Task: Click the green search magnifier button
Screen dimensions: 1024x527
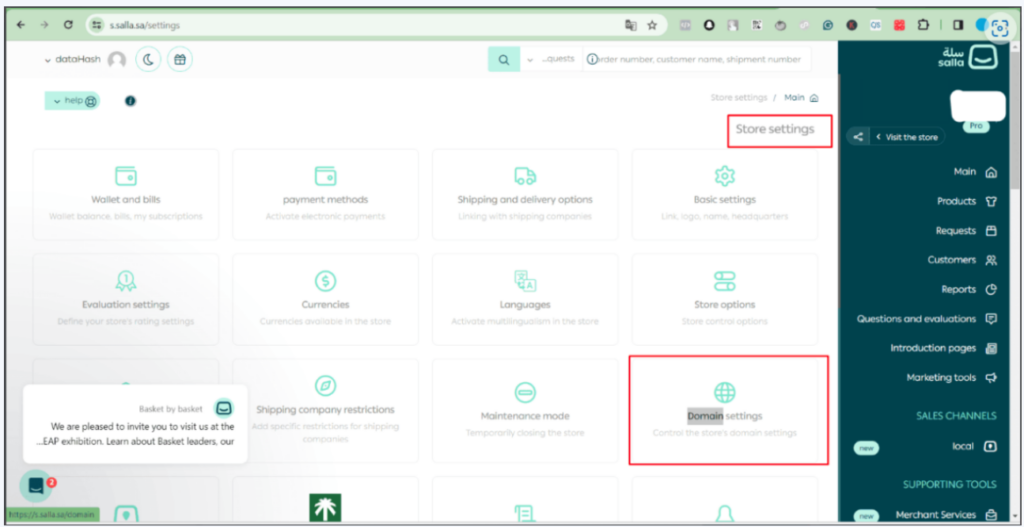Action: [x=504, y=59]
